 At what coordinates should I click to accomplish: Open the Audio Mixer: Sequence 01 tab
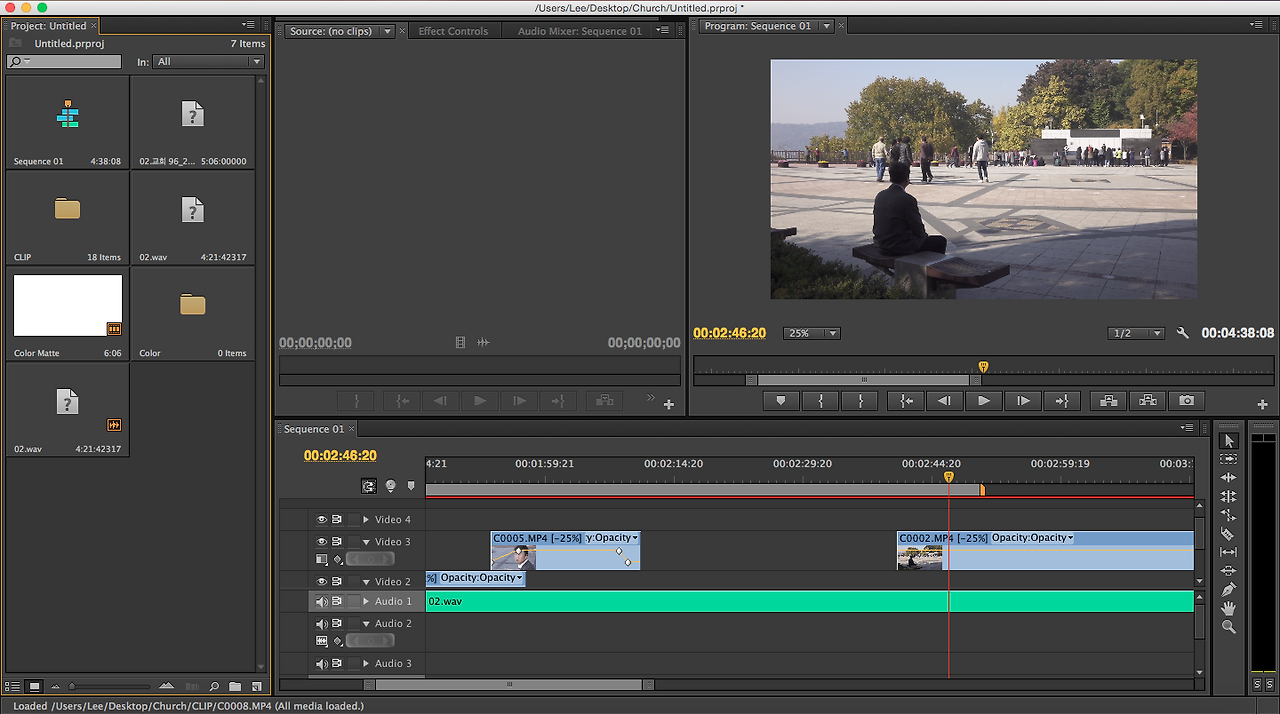pyautogui.click(x=579, y=31)
